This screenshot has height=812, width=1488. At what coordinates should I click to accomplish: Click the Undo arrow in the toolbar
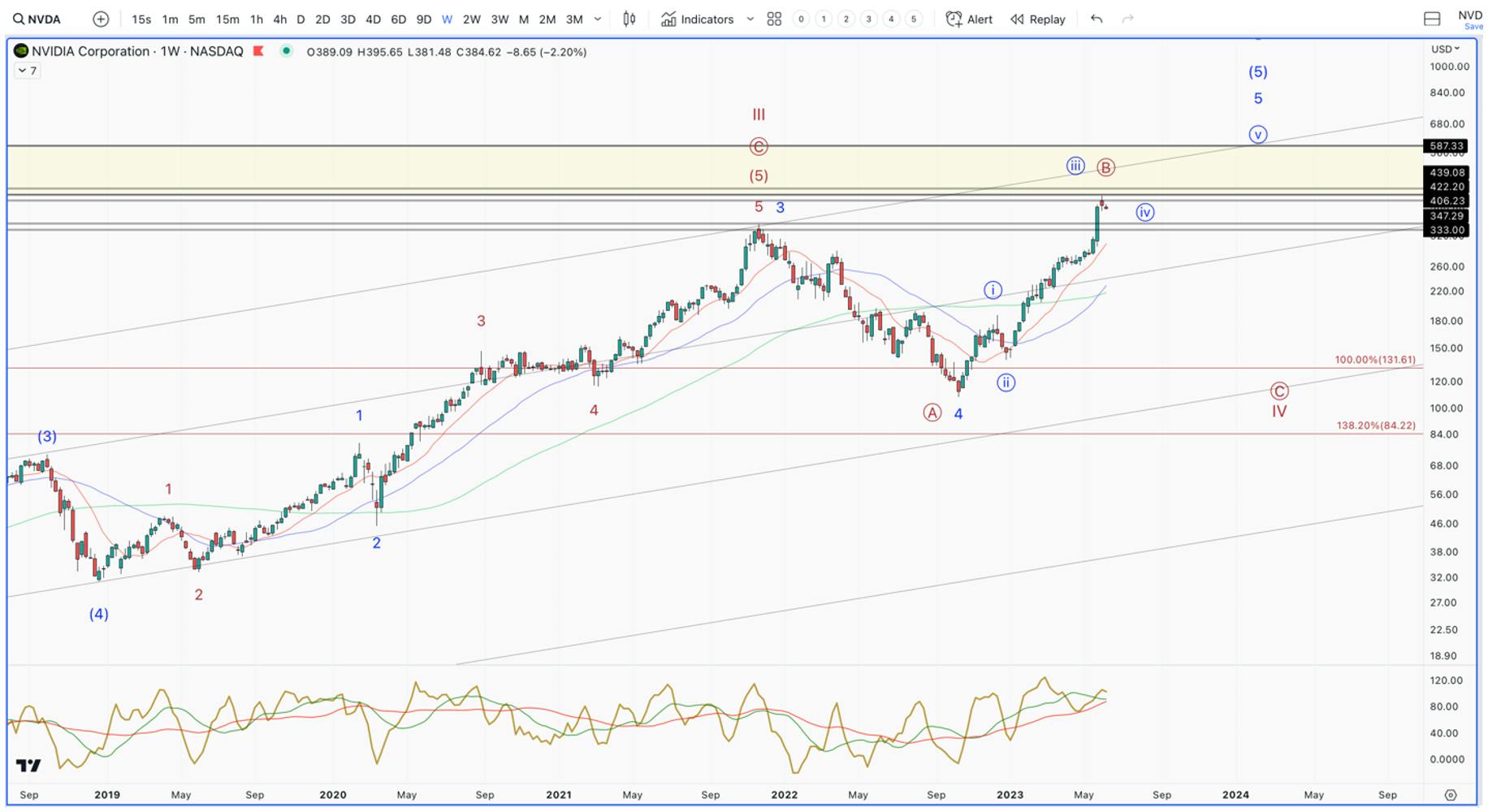click(x=1097, y=19)
